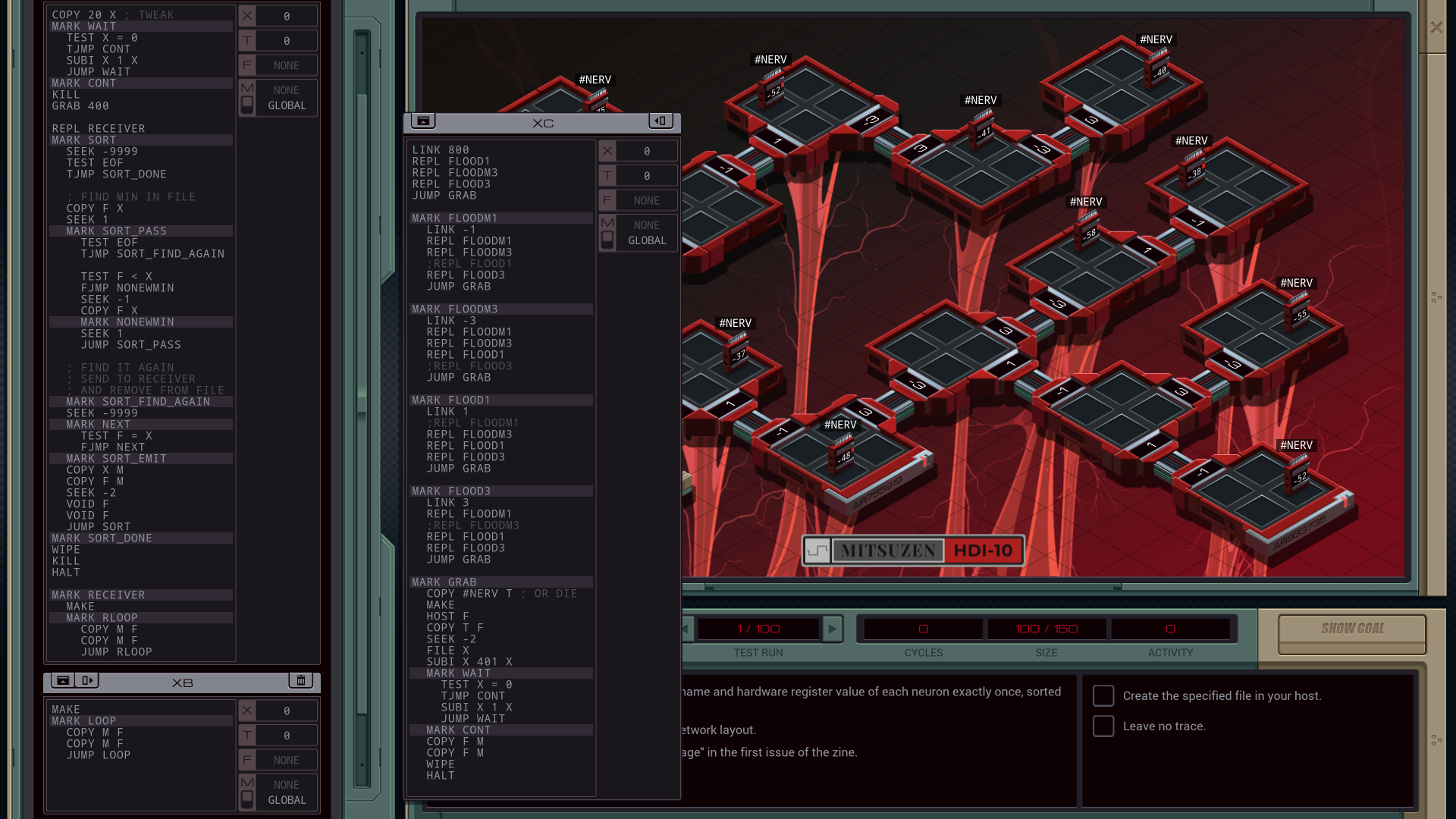
Task: Toggle XB EXA M register global/local switch
Action: pyautogui.click(x=247, y=799)
